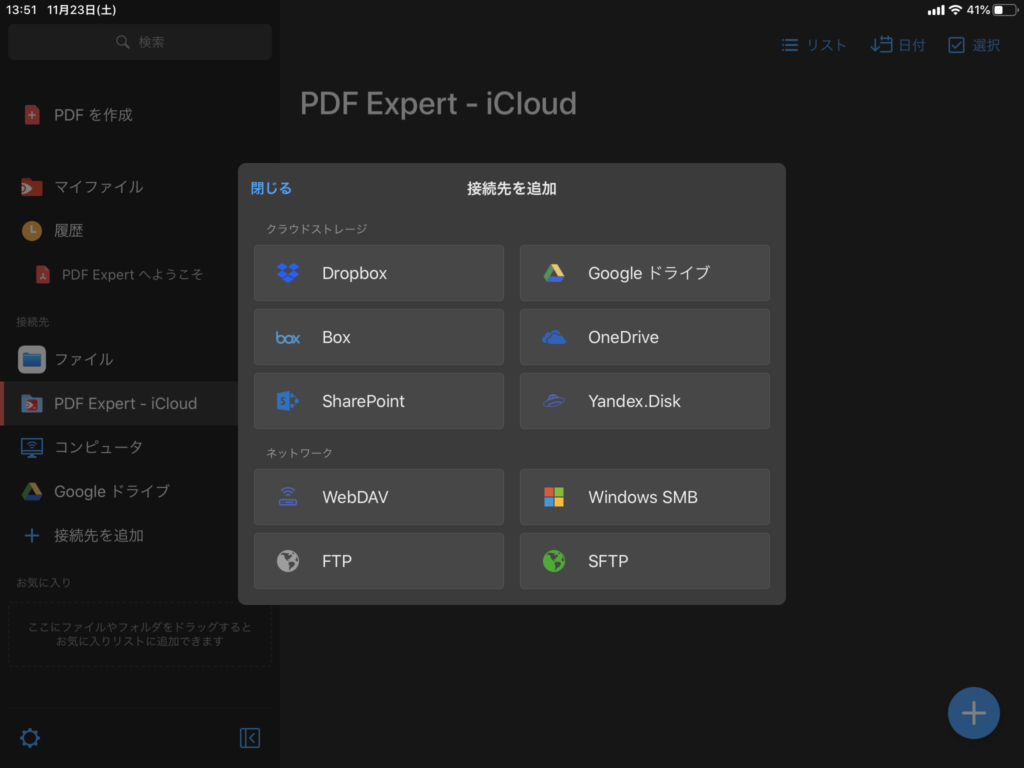
Task: Tap the SharePoint icon
Action: [287, 401]
